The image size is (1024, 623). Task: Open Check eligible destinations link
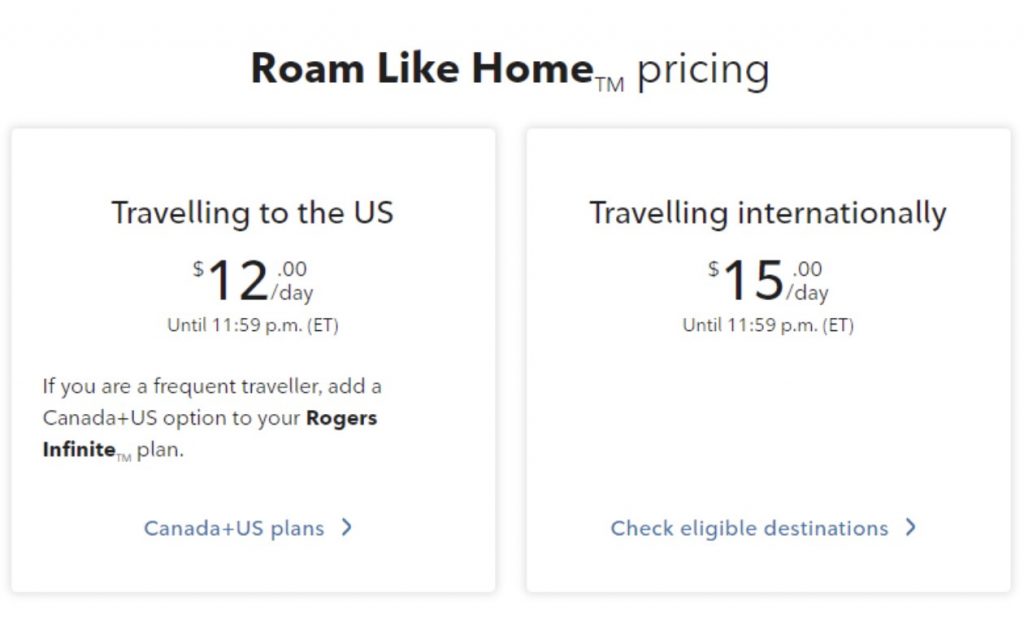coord(749,528)
